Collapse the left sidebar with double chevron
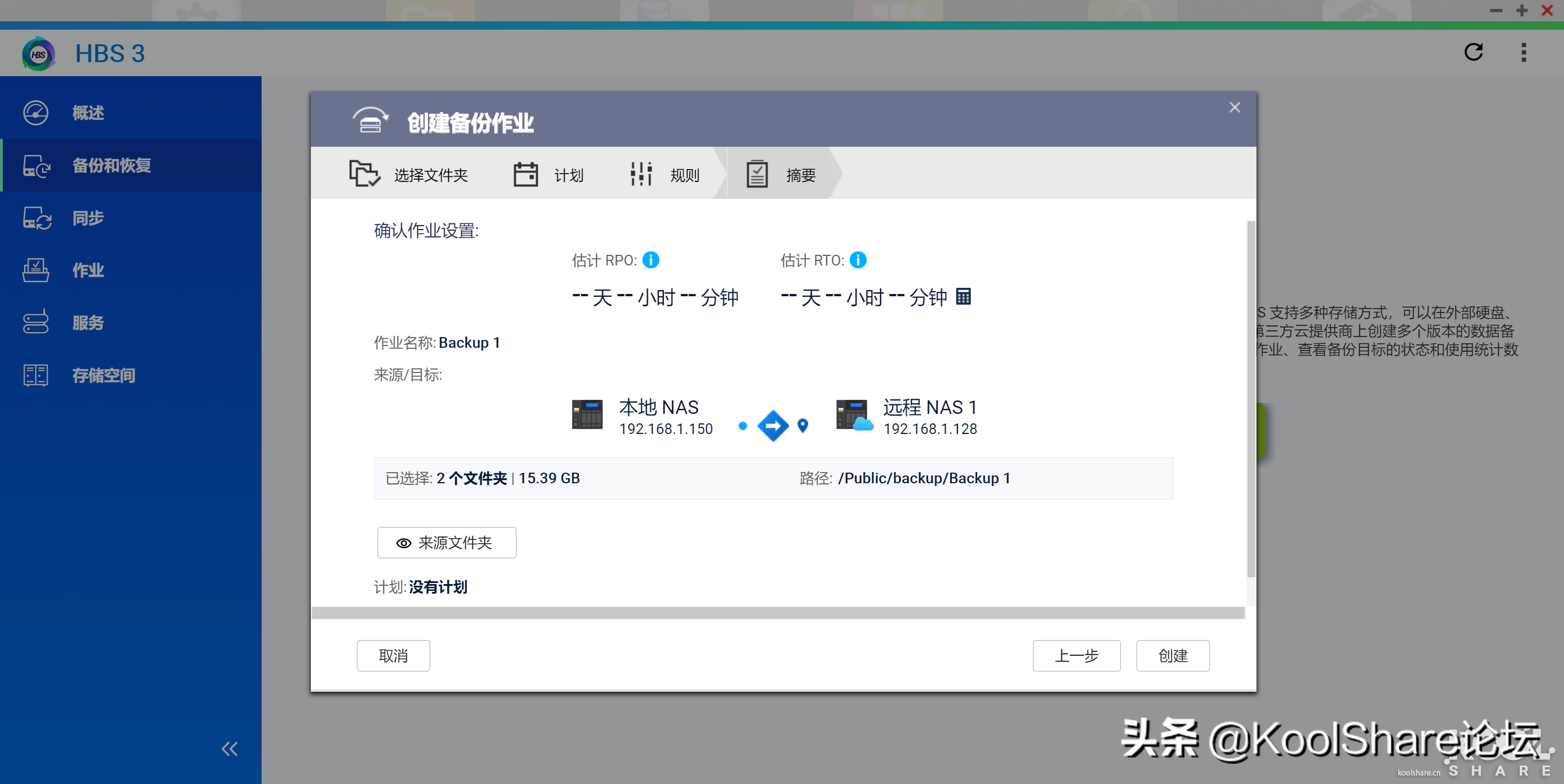Viewport: 1564px width, 784px height. 230,749
